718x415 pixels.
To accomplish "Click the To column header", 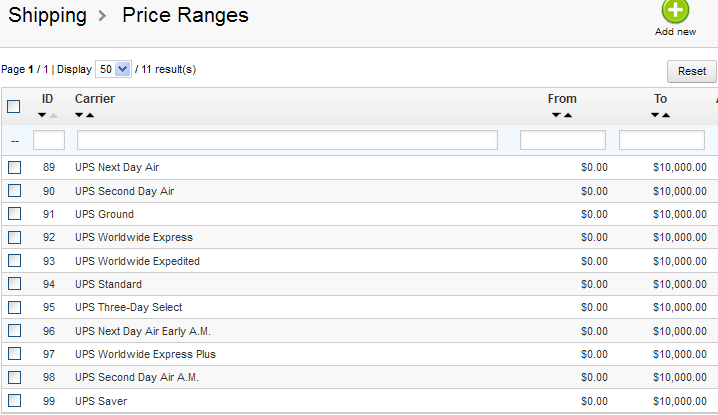I will click(660, 99).
